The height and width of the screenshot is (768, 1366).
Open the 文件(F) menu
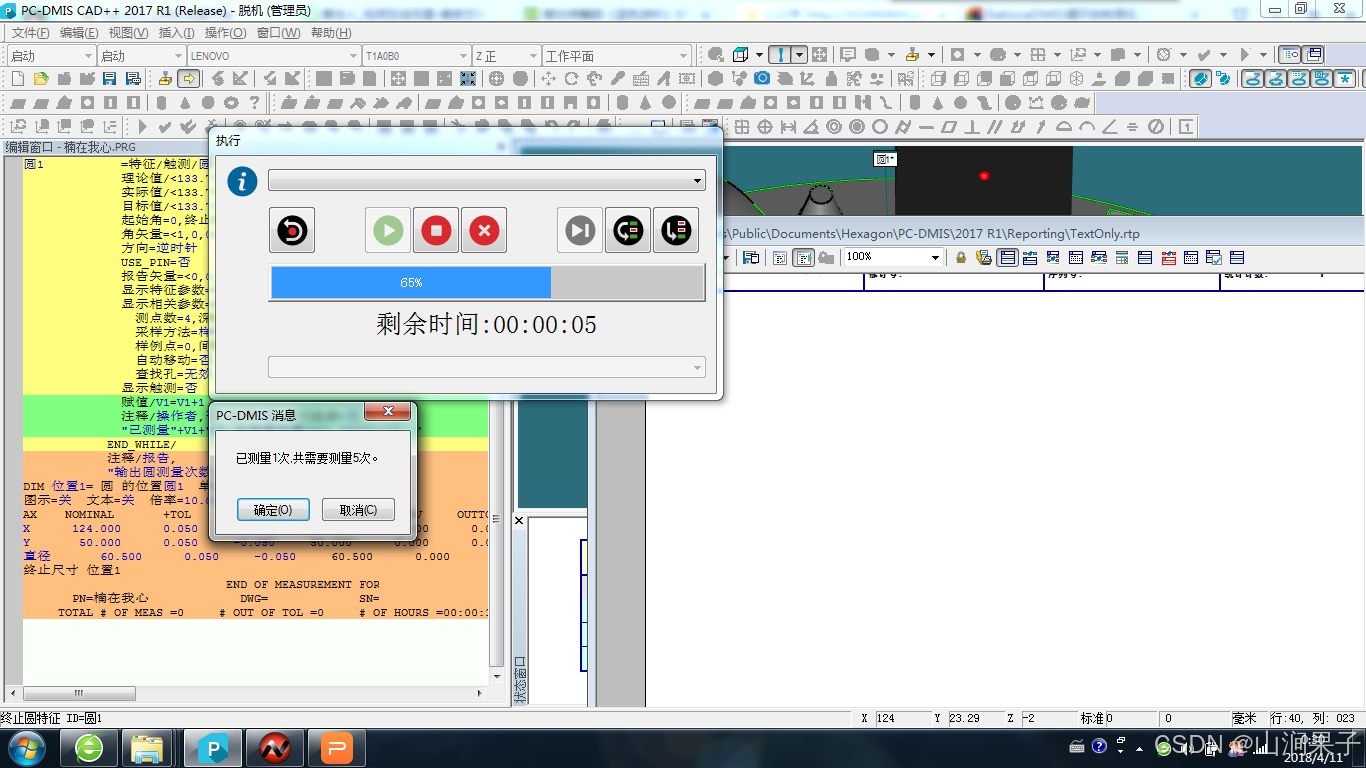point(30,33)
